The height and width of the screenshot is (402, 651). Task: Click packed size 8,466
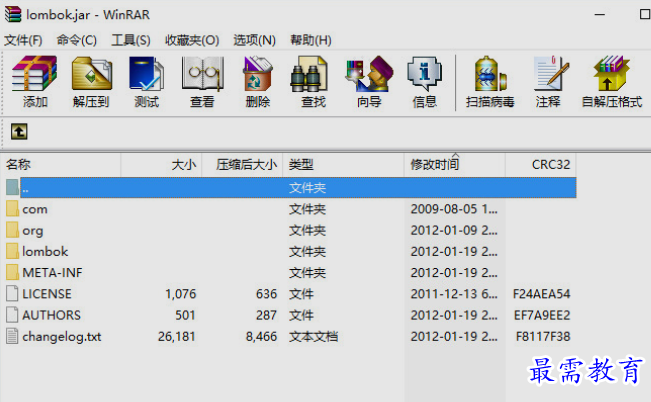click(261, 336)
